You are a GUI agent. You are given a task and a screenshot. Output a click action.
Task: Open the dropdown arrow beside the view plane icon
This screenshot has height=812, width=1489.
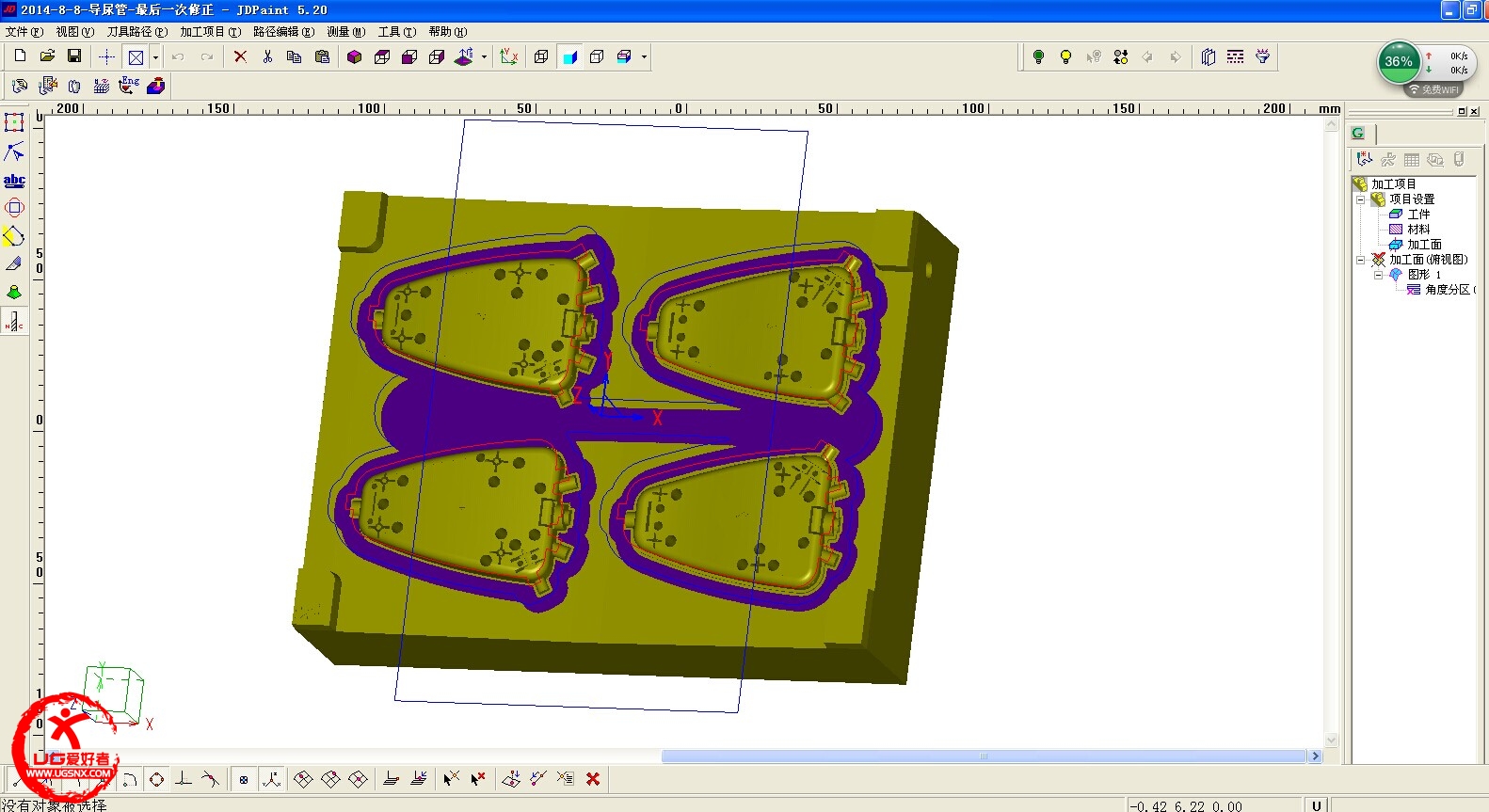[x=485, y=57]
